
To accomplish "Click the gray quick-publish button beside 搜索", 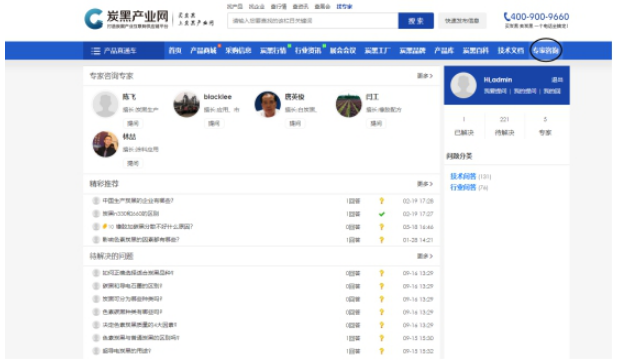I will click(462, 21).
